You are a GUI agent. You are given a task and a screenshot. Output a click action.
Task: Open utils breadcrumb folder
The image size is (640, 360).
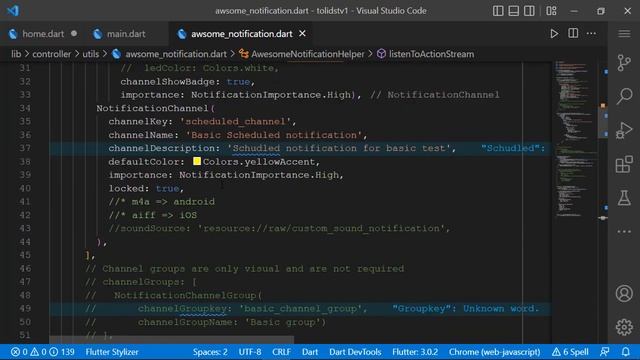click(x=91, y=54)
